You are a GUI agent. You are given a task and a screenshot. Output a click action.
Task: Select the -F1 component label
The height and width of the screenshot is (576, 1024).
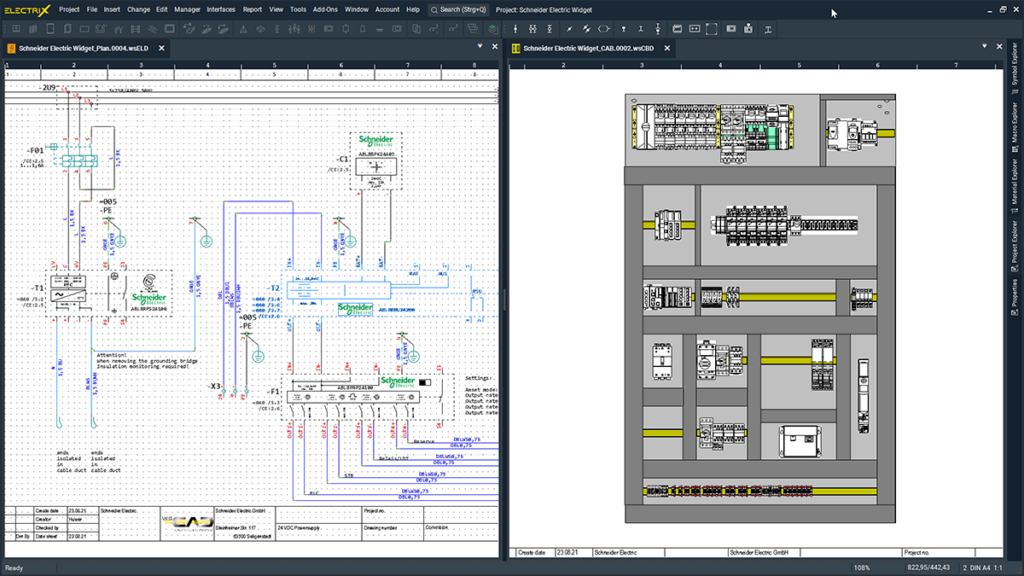point(272,392)
